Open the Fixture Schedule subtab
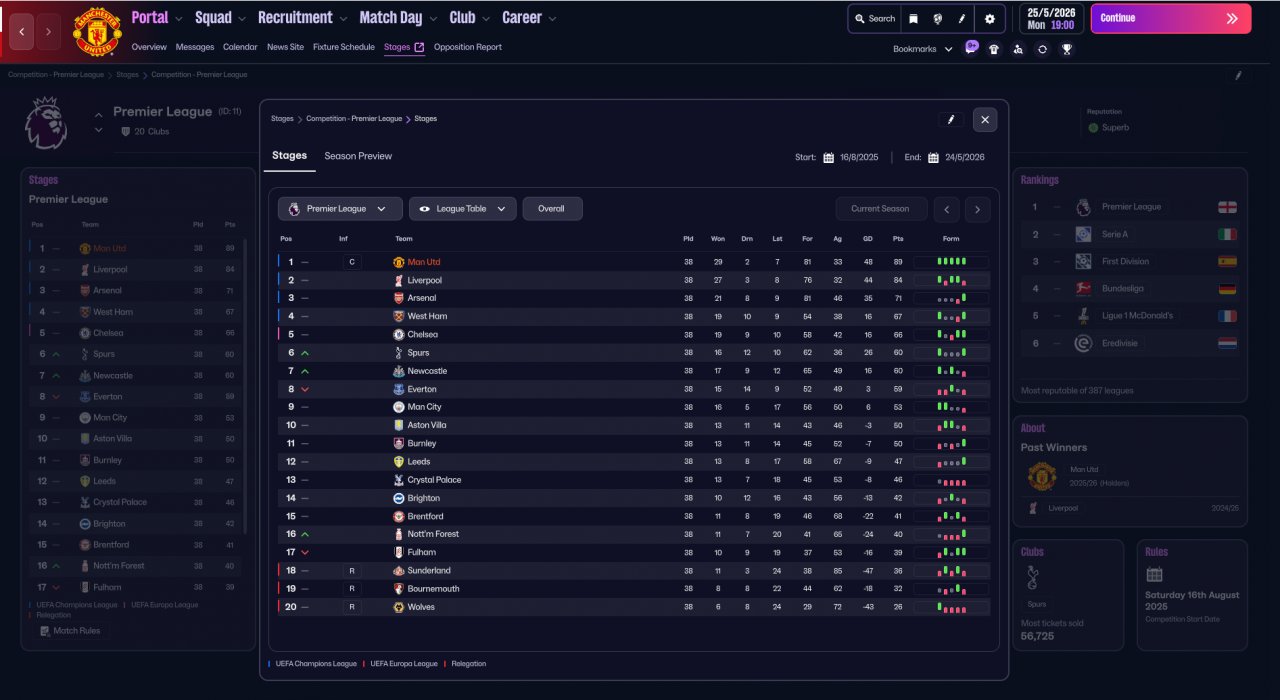The width and height of the screenshot is (1280, 700). click(344, 47)
